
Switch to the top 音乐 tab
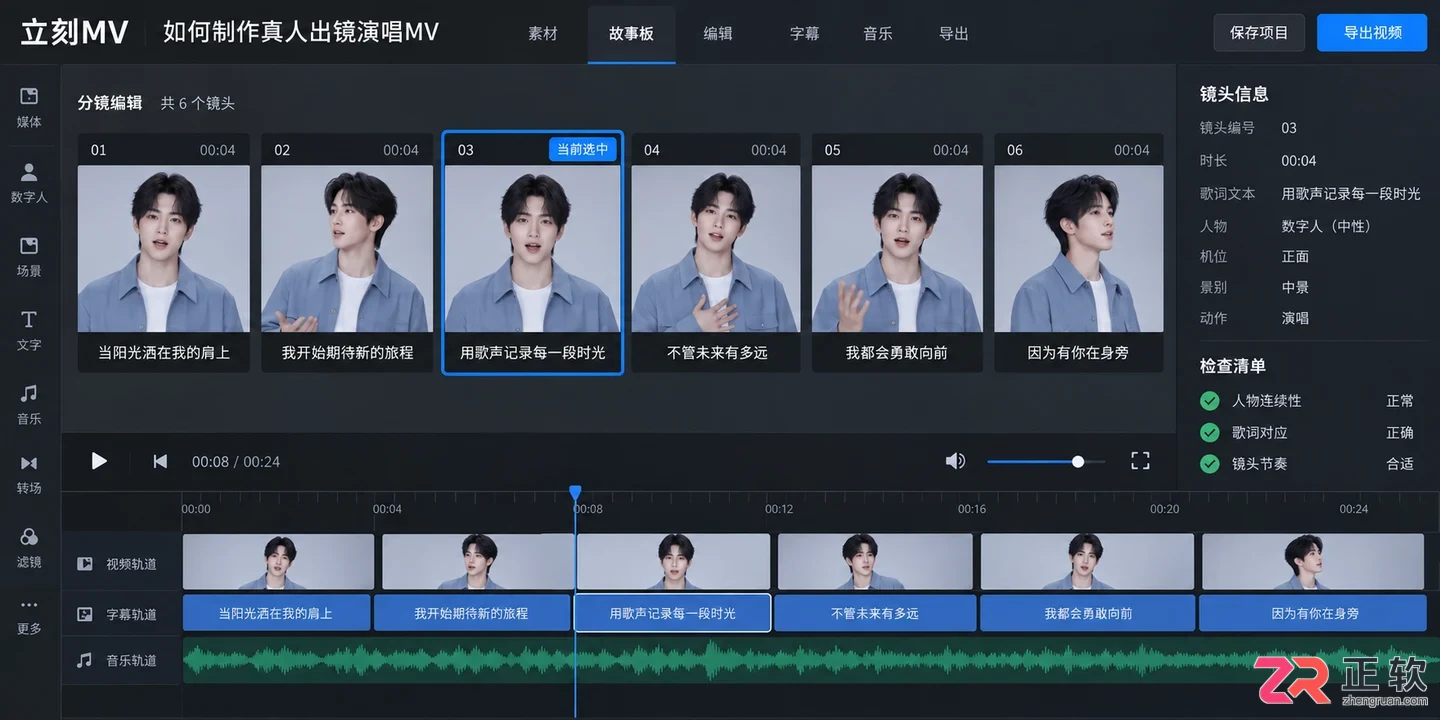[x=878, y=33]
